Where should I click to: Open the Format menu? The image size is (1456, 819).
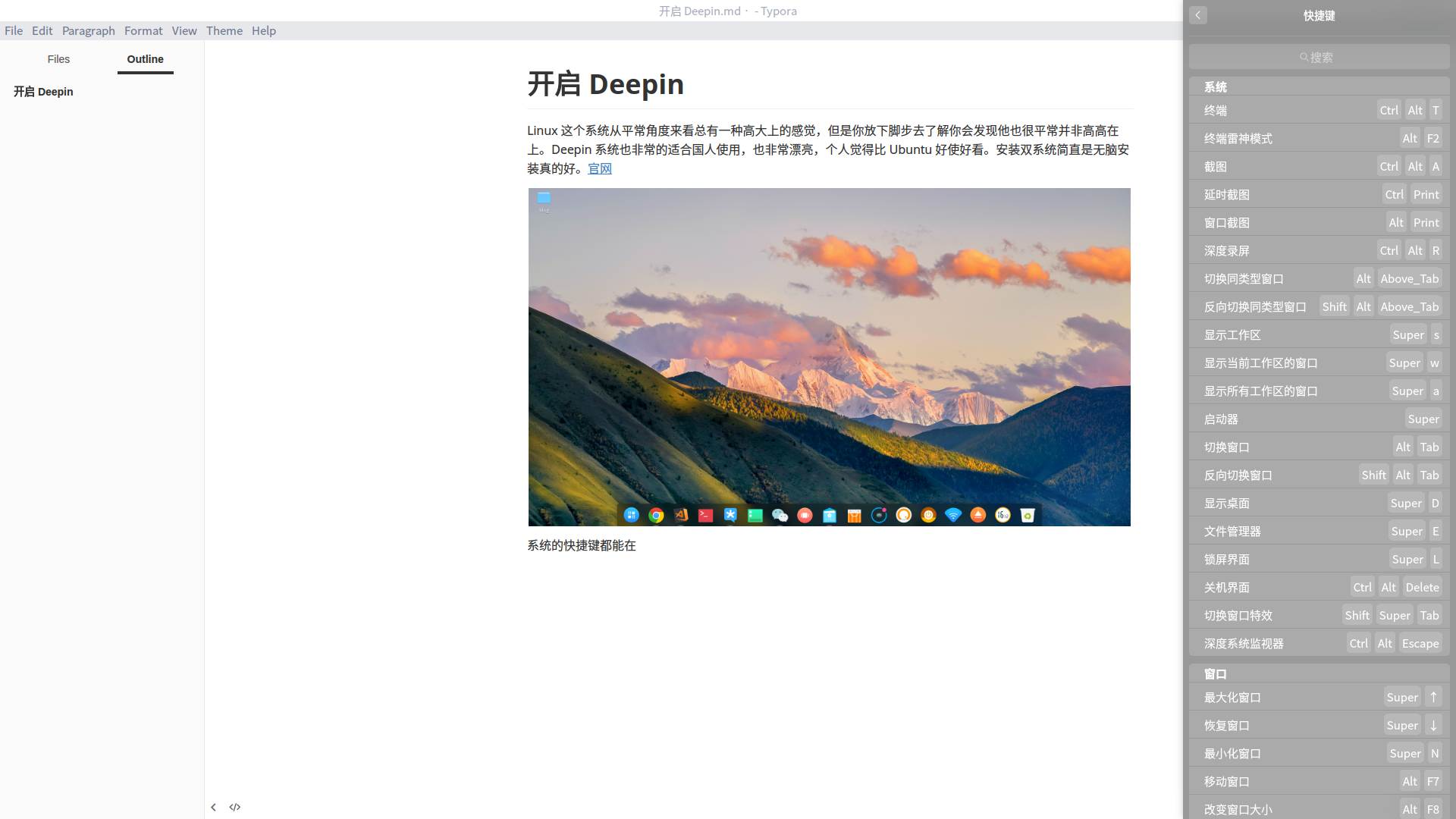coord(143,30)
